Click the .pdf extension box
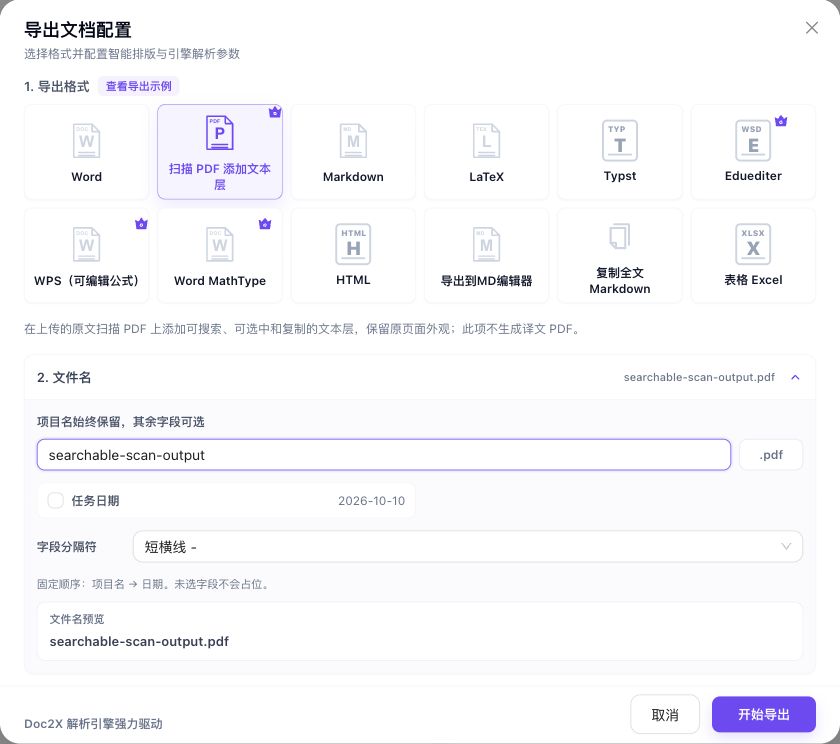840x744 pixels. [x=771, y=455]
